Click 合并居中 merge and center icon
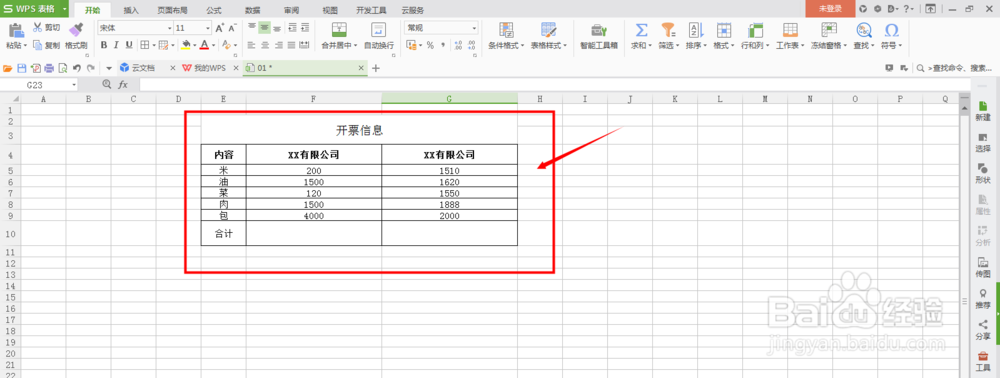This screenshot has width=1000, height=378. click(x=339, y=30)
